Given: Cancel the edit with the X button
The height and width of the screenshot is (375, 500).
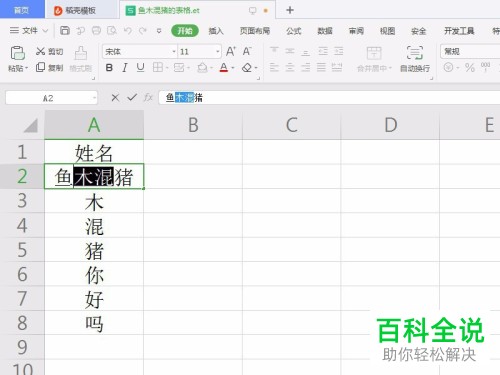Looking at the screenshot, I should (x=115, y=98).
